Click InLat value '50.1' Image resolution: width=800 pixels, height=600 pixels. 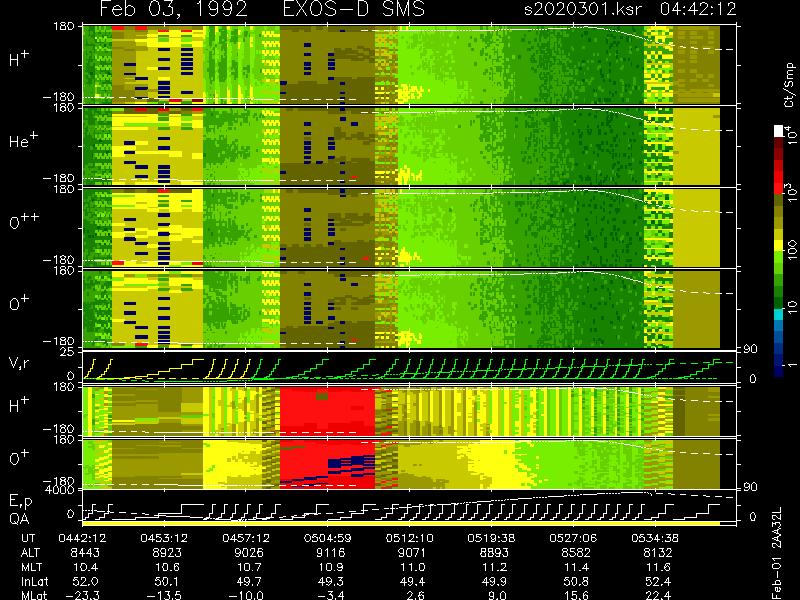pyautogui.click(x=167, y=582)
